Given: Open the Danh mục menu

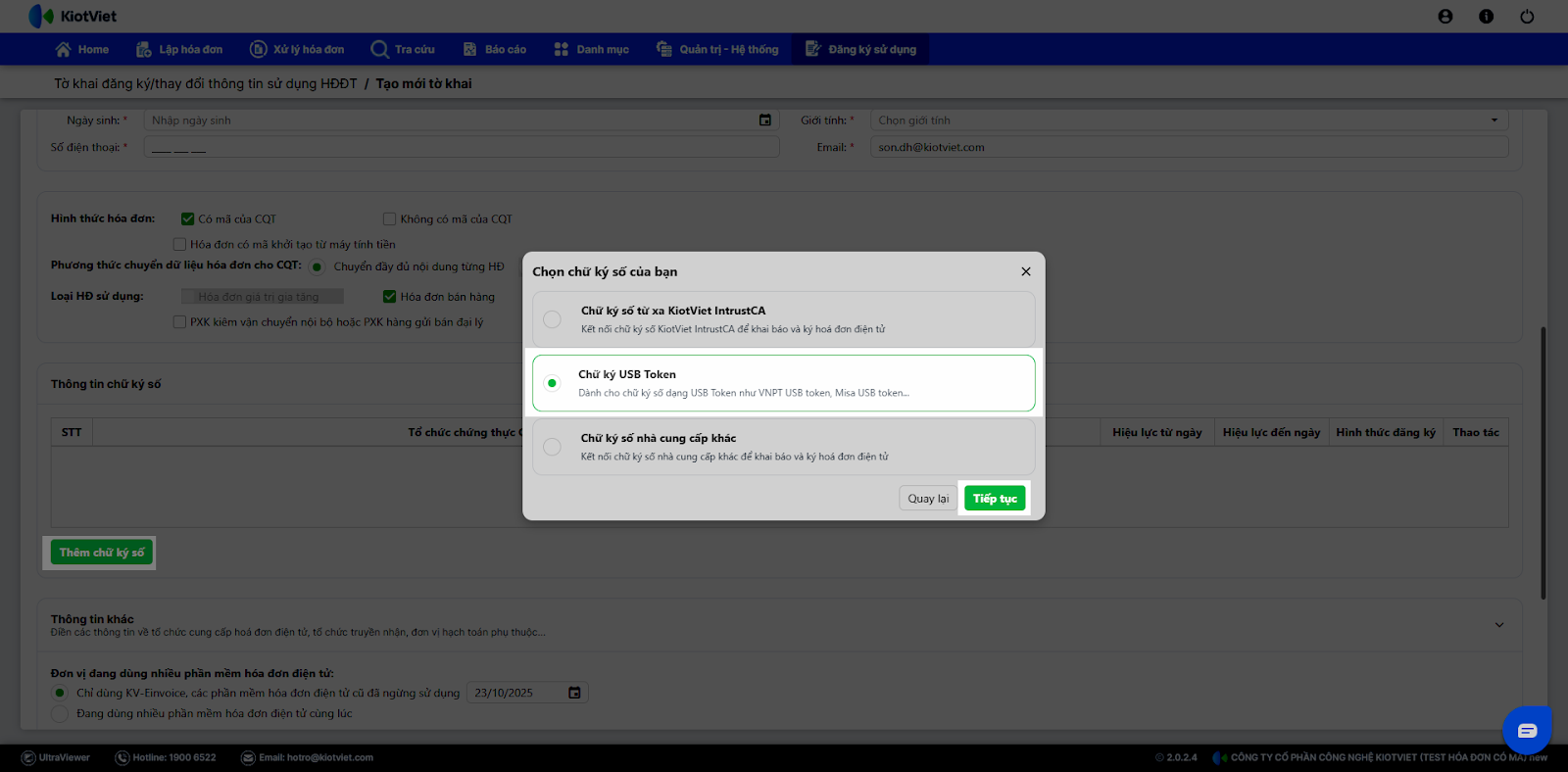Looking at the screenshot, I should [x=592, y=49].
